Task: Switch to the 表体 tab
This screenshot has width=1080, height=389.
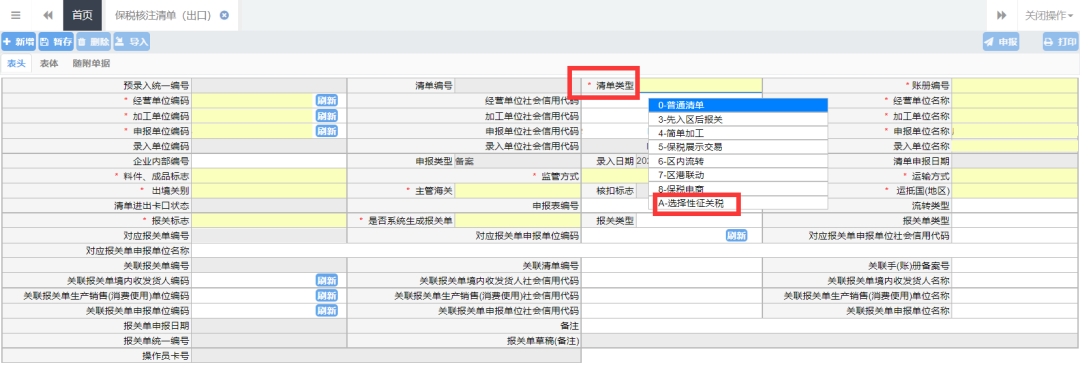Action: (x=49, y=63)
